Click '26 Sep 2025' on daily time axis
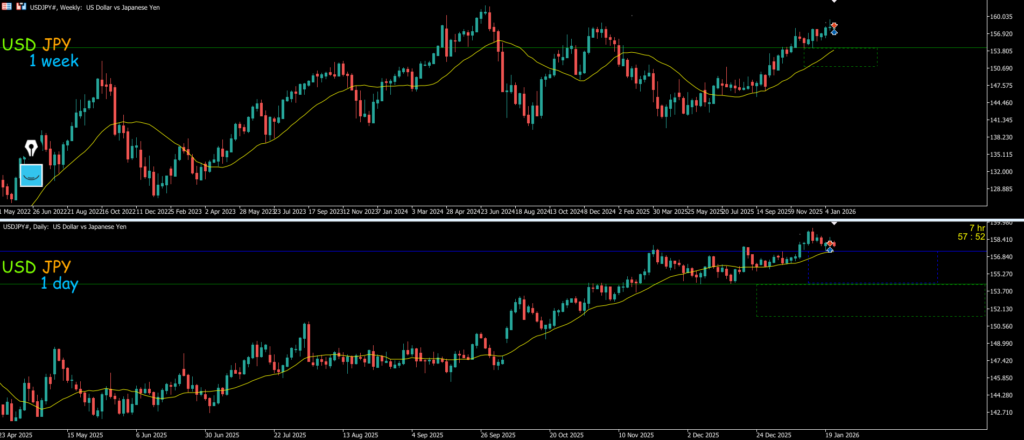Viewport: 1024px width, 440px height. 495,436
